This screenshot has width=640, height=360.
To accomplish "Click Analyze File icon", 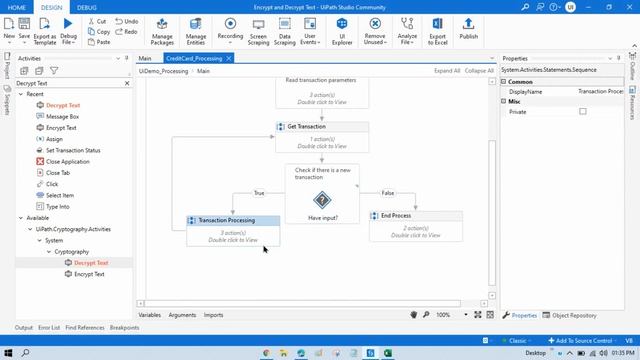I will coord(407,24).
